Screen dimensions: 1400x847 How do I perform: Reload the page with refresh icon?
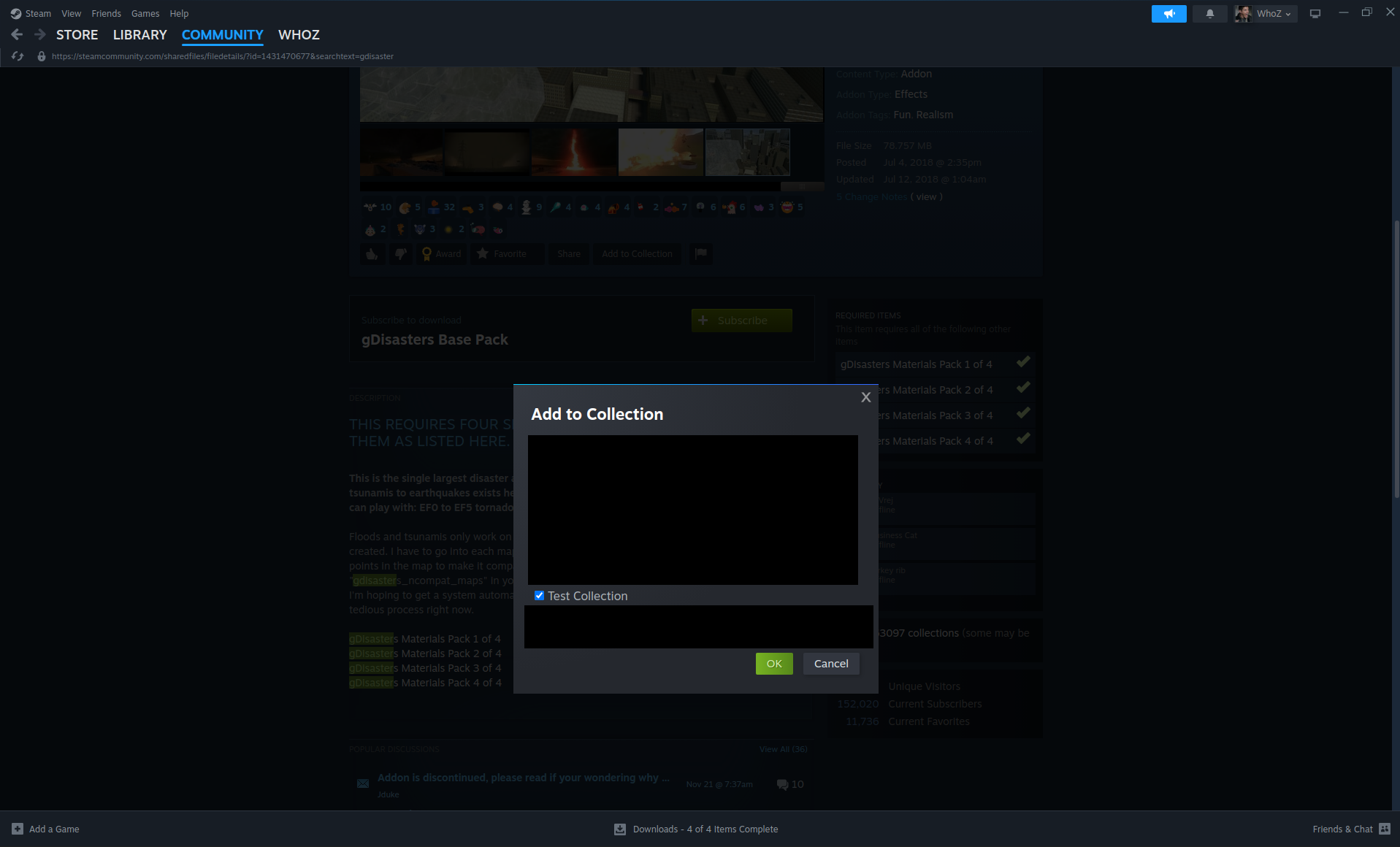(x=18, y=56)
